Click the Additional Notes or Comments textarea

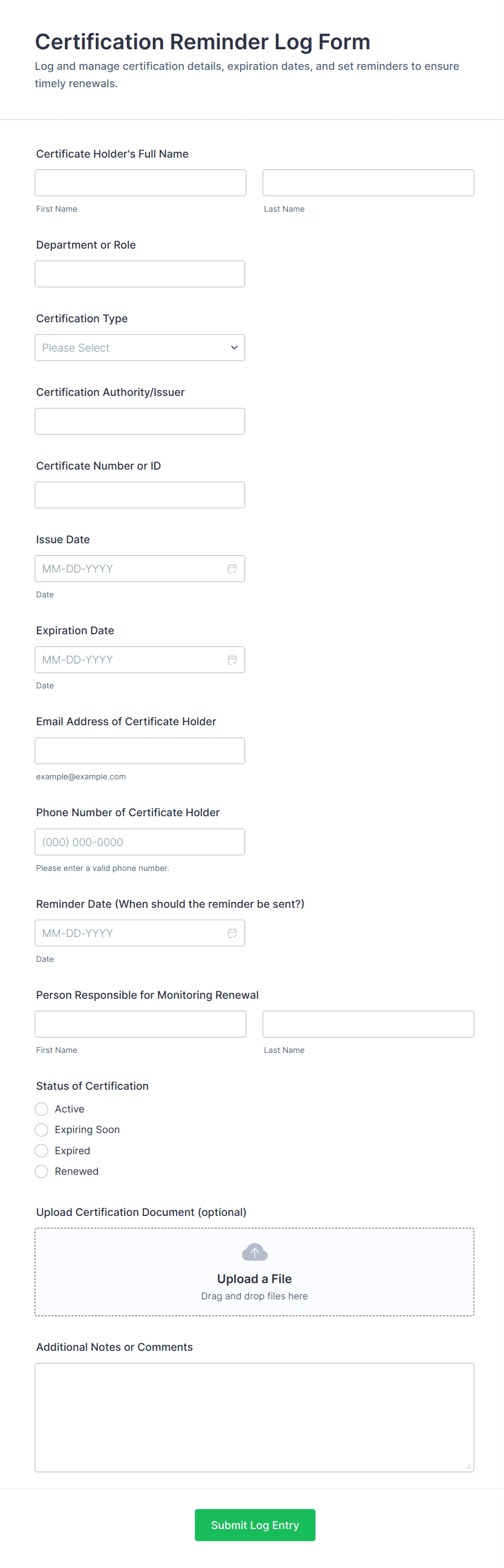(254, 1417)
